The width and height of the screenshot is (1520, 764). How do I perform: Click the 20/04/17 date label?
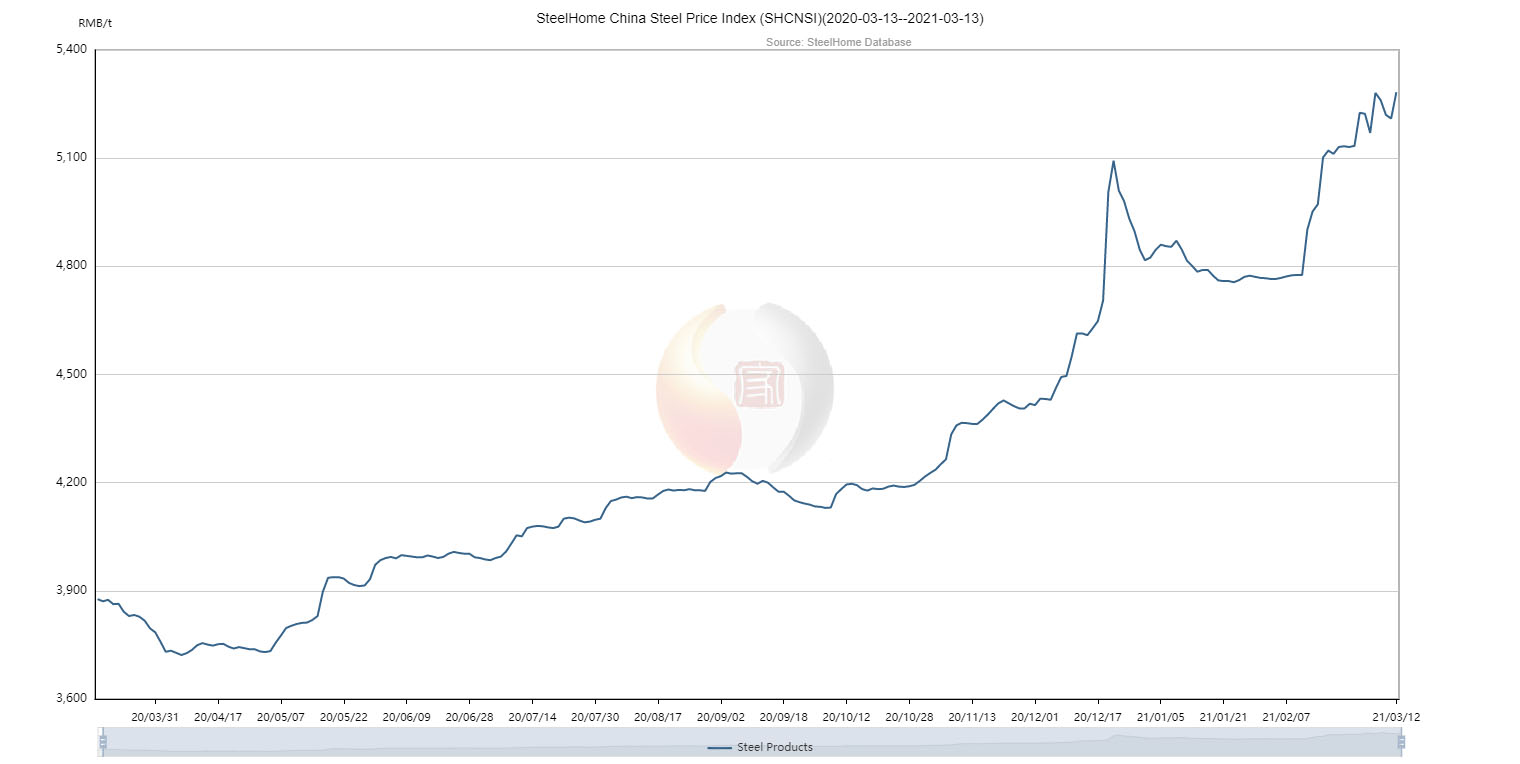[218, 717]
